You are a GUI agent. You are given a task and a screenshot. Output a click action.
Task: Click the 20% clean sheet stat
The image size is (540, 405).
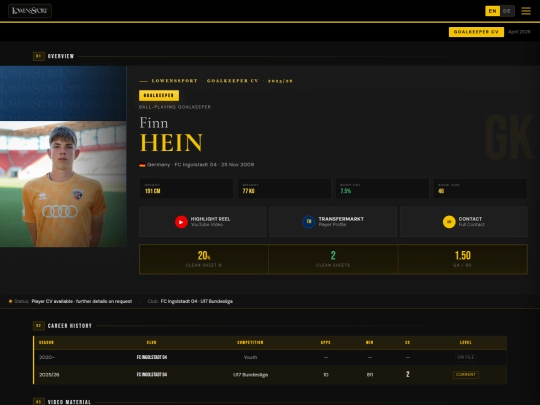[x=204, y=259]
